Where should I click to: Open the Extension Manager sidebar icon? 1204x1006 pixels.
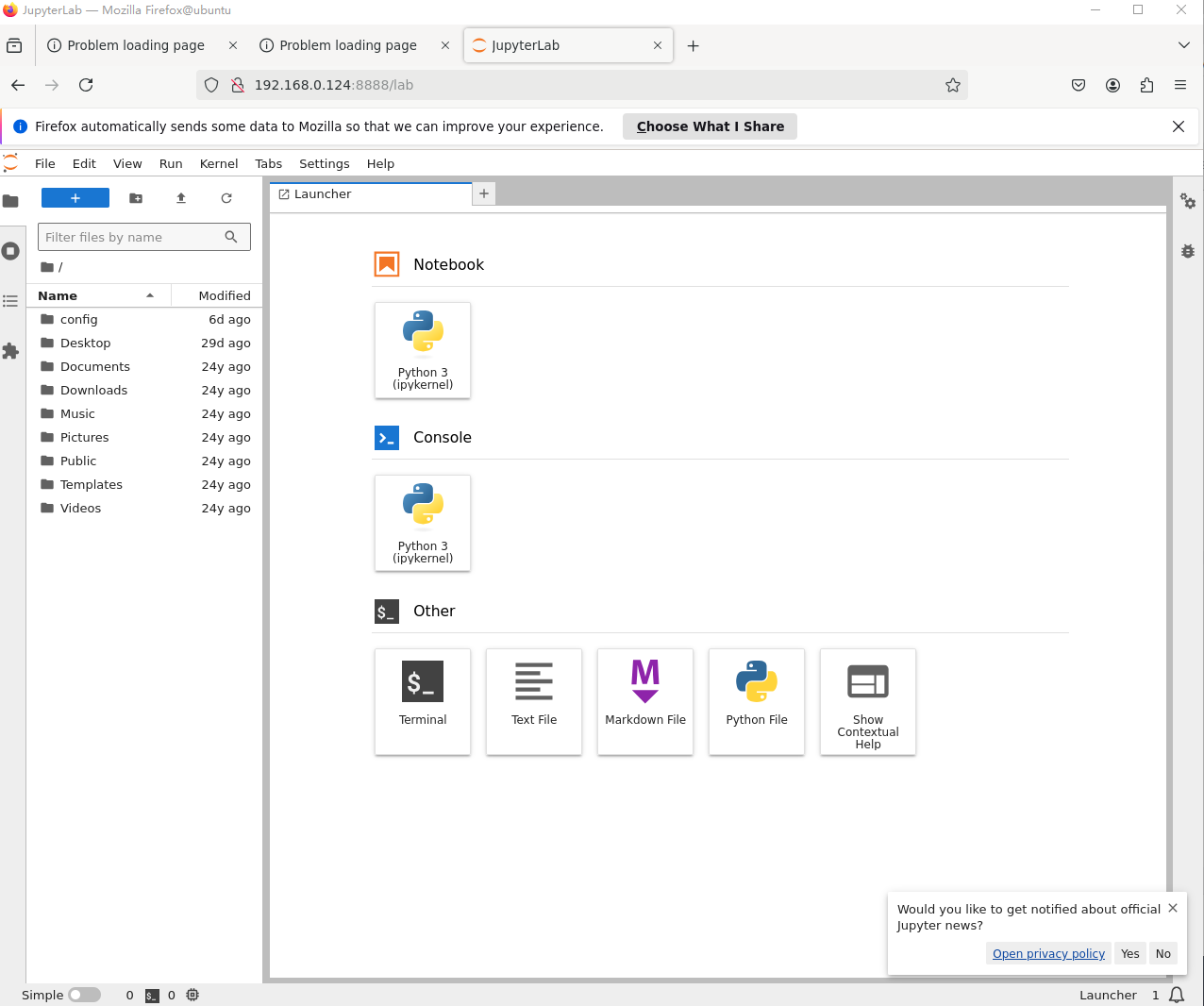click(x=11, y=351)
